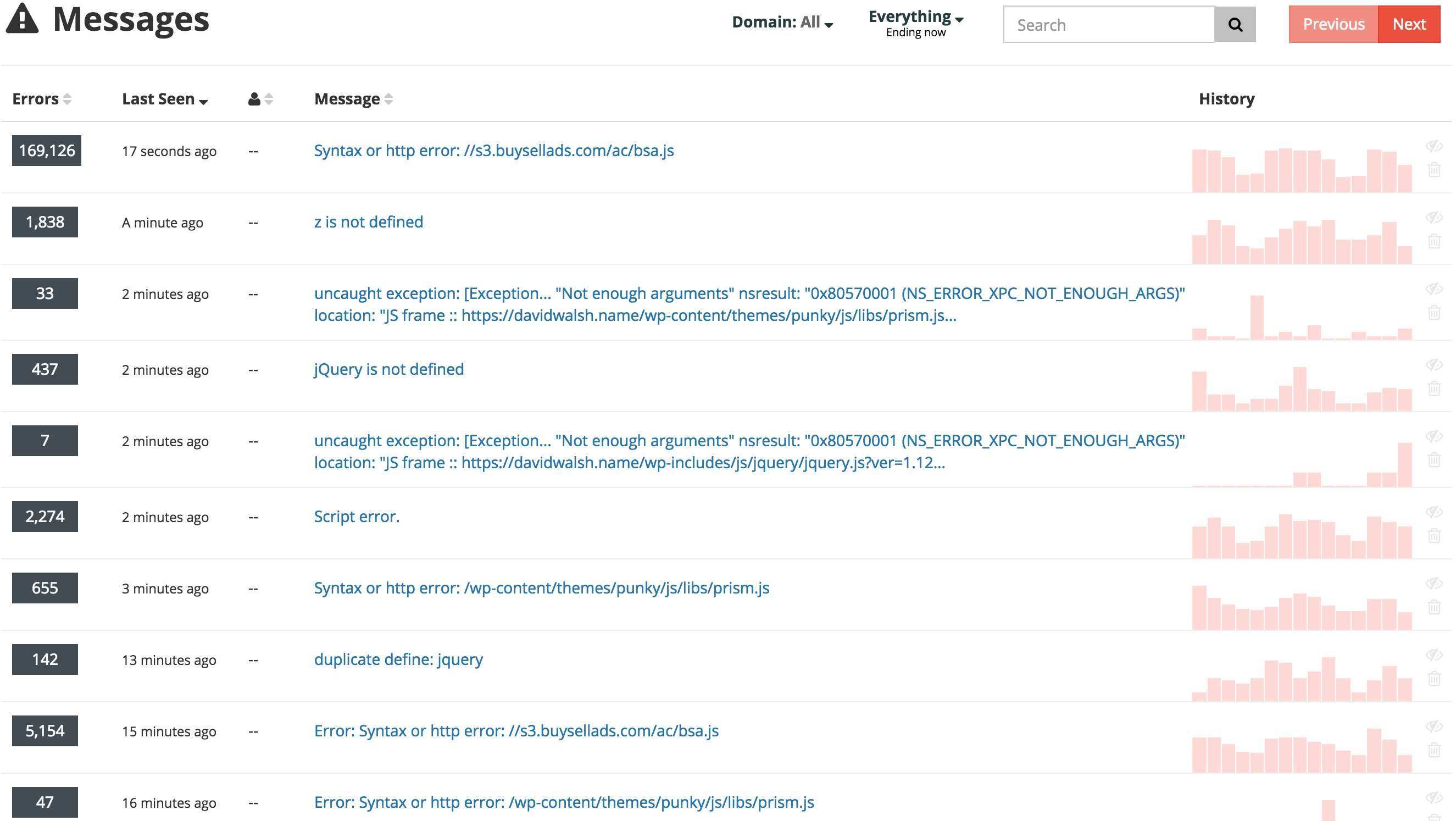Trash the 7-error jquery.js exception row
The height and width of the screenshot is (821, 1456).
pyautogui.click(x=1434, y=459)
